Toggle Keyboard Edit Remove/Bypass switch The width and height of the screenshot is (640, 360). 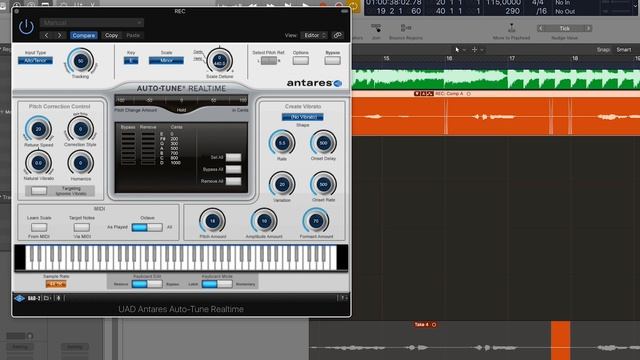(147, 284)
